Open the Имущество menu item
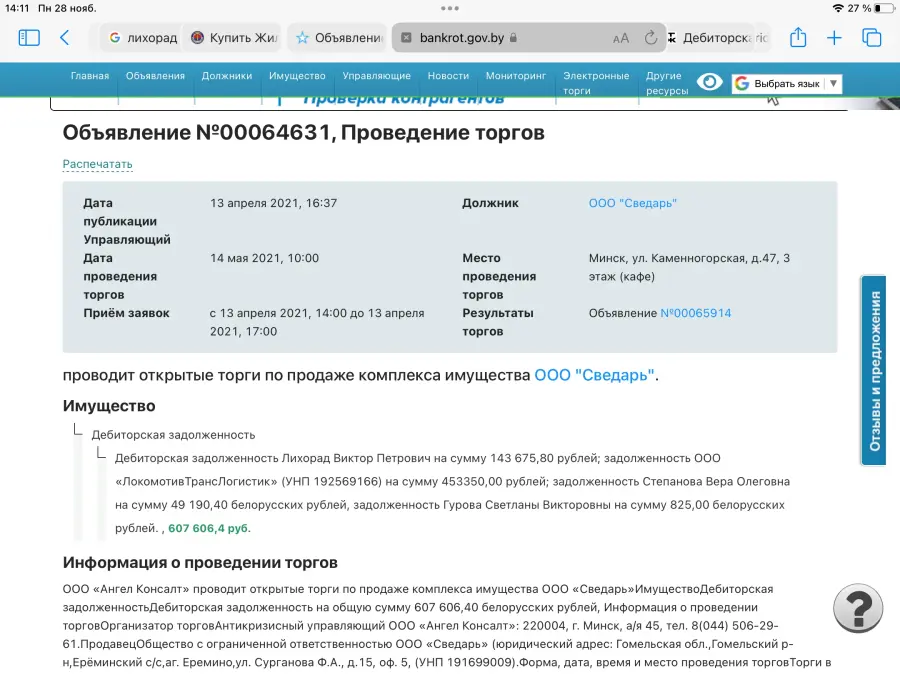 coord(297,76)
